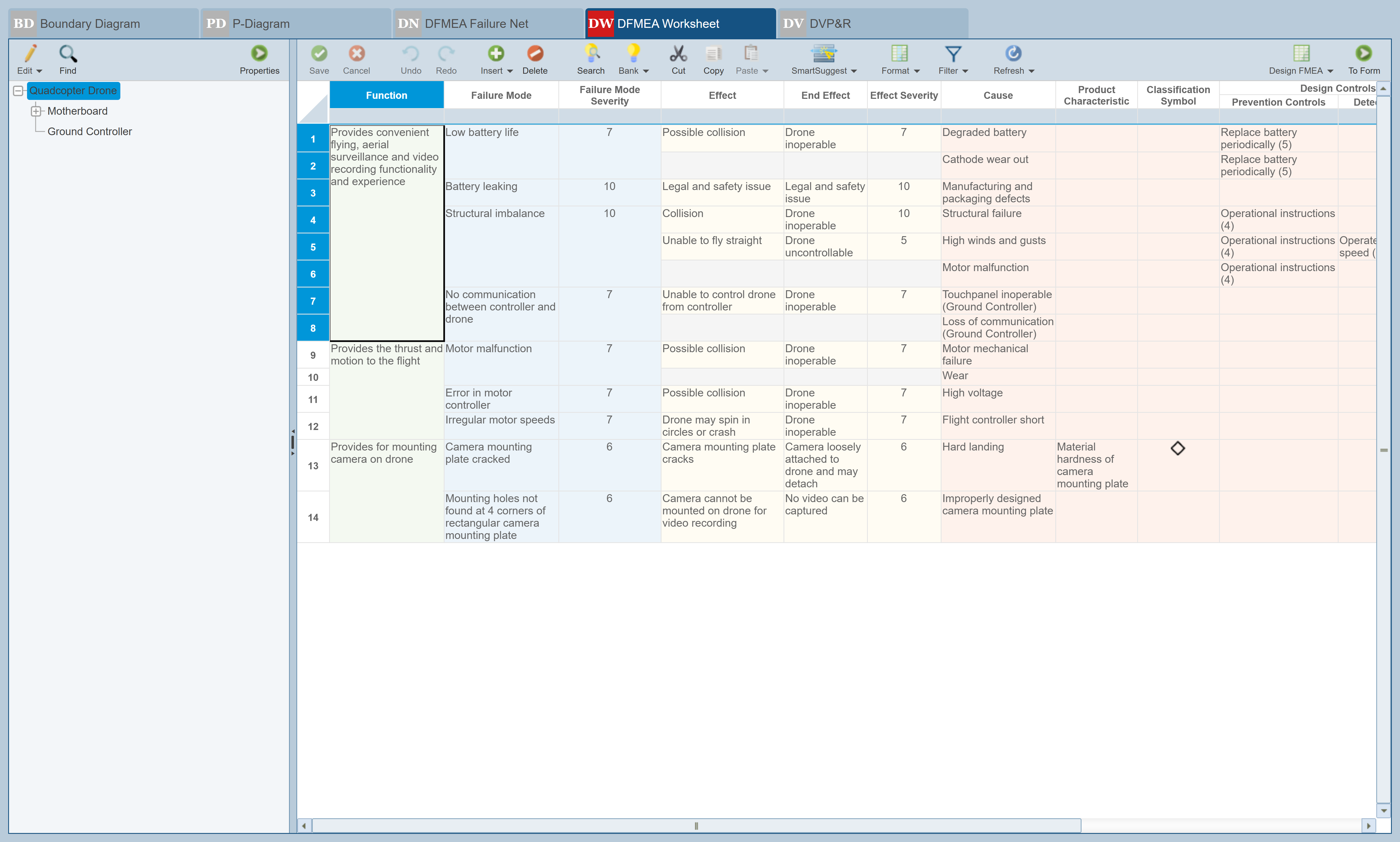This screenshot has width=1400, height=842.
Task: Click the To Form icon
Action: pos(1364,54)
